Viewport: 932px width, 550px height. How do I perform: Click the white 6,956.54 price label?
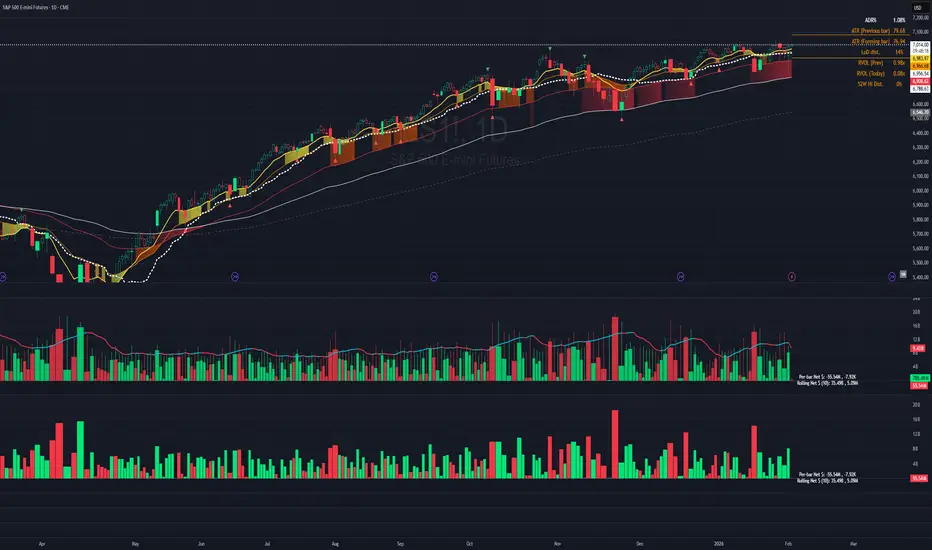point(921,74)
